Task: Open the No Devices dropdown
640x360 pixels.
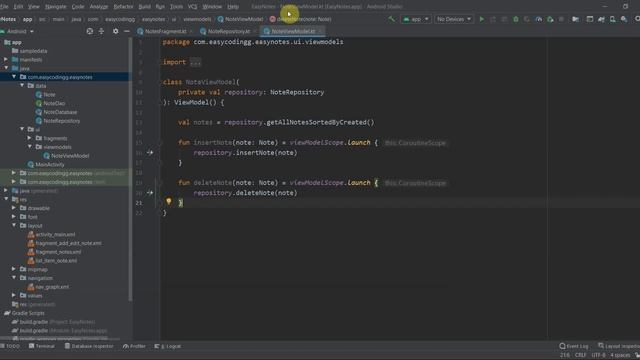Action: (453, 19)
